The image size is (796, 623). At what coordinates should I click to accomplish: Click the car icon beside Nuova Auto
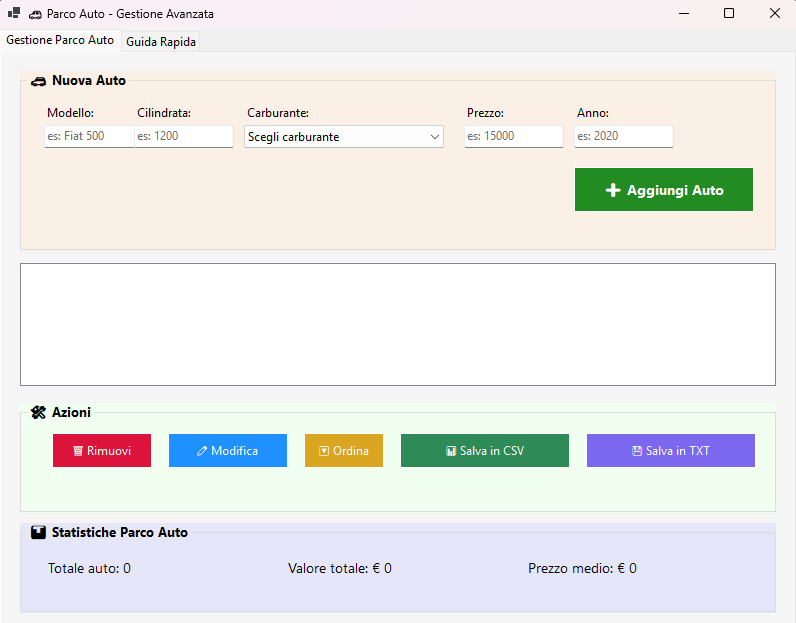click(38, 81)
